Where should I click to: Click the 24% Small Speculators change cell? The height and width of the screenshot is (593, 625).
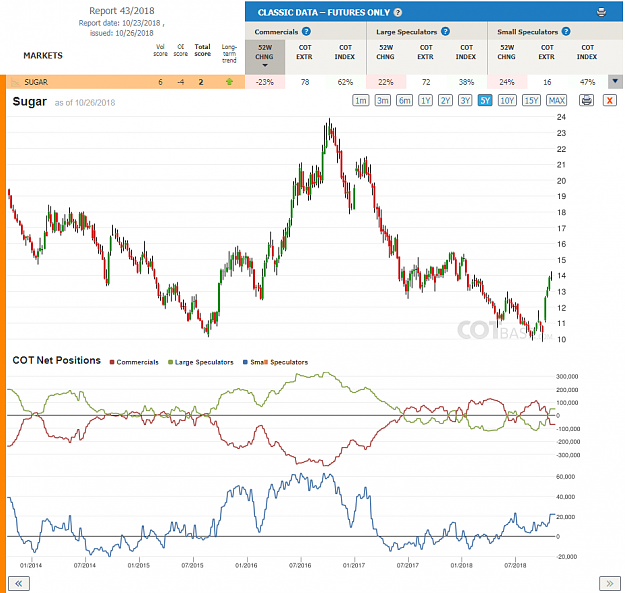click(x=507, y=82)
